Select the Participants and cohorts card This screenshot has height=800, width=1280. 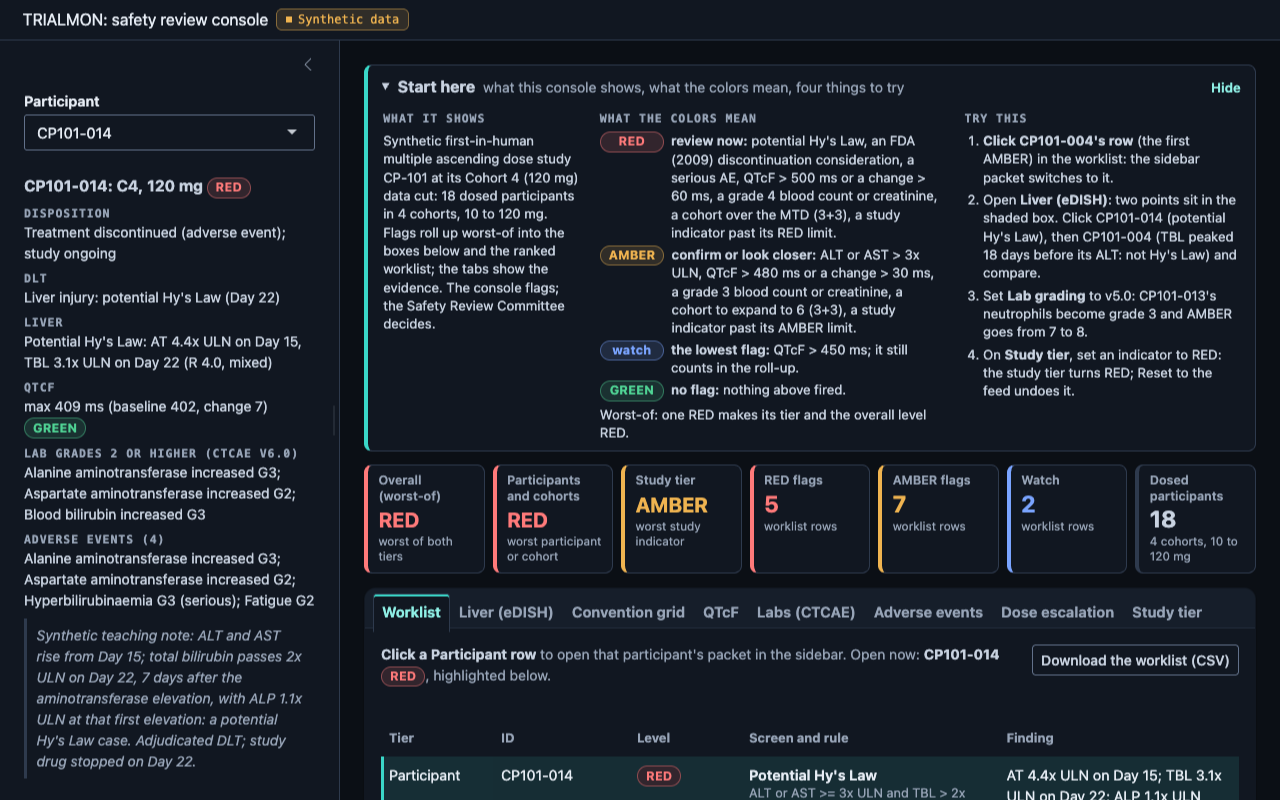[x=553, y=519]
